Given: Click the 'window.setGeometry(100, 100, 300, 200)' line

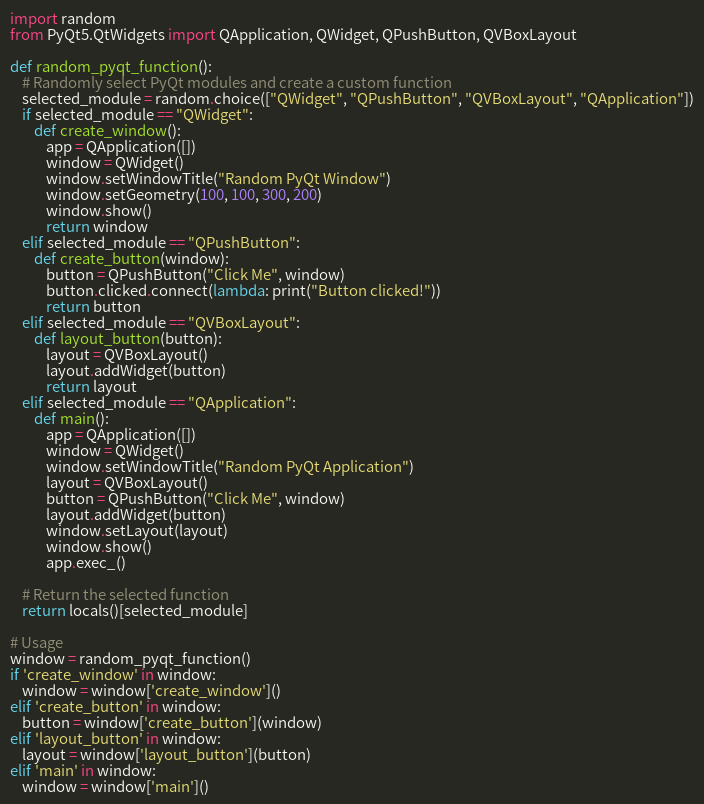Looking at the screenshot, I should tap(184, 195).
